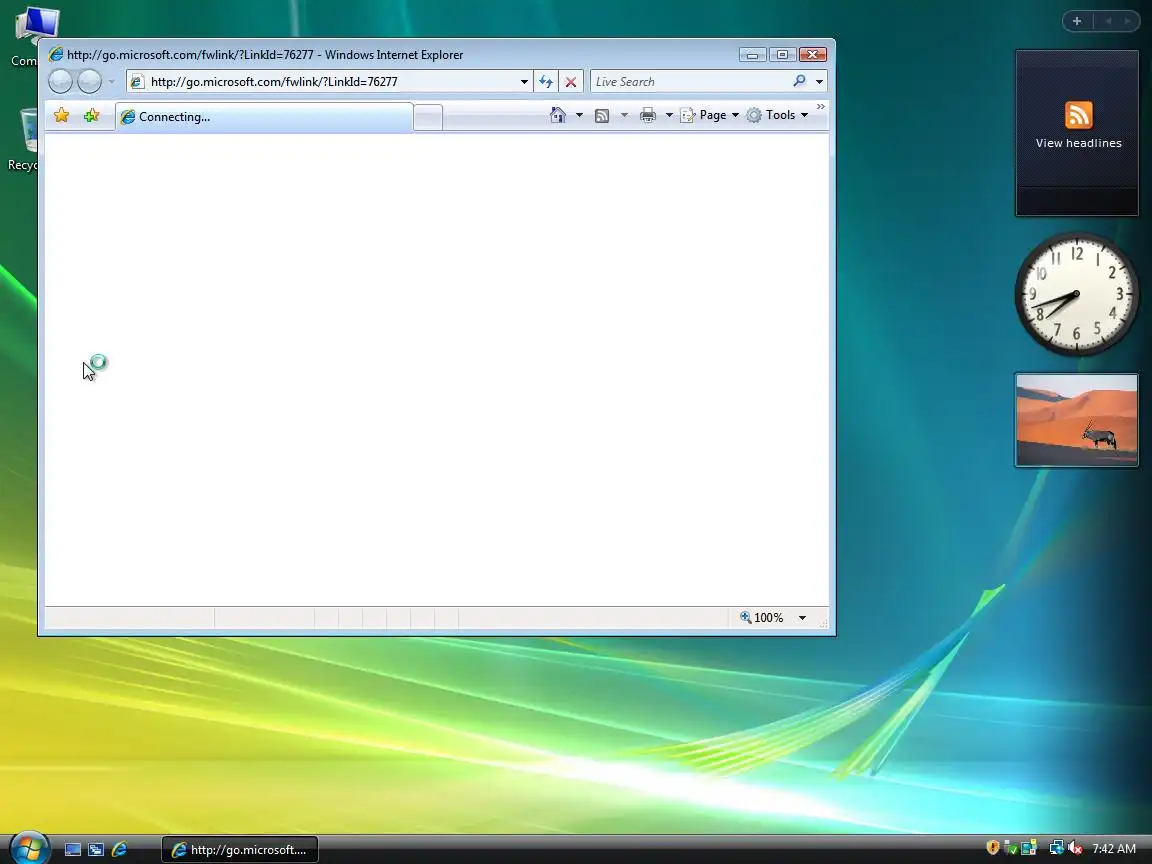Screen dimensions: 1152x864
Task: Select the Connecting... tab
Action: tap(264, 117)
